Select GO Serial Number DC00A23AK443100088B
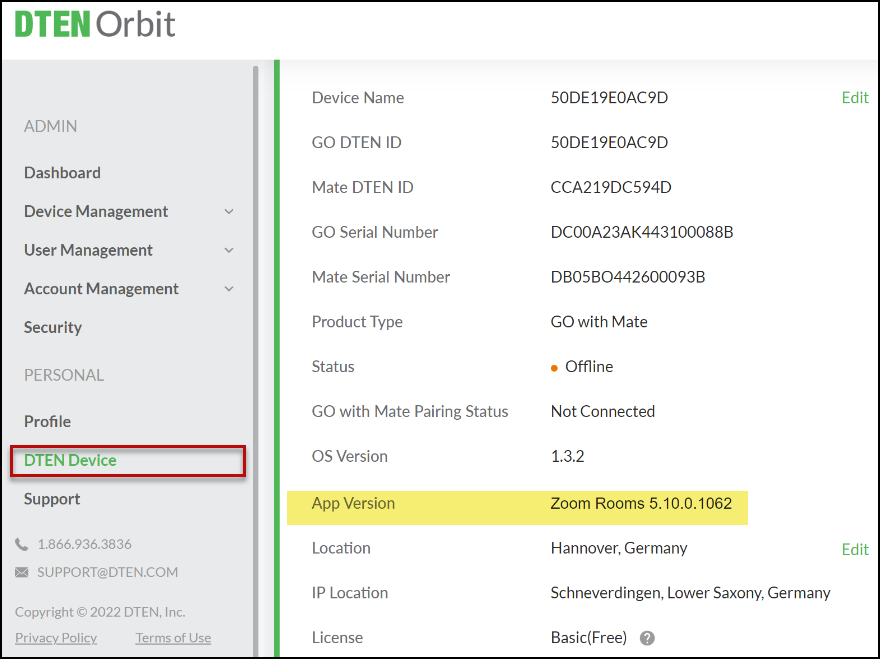 point(641,232)
